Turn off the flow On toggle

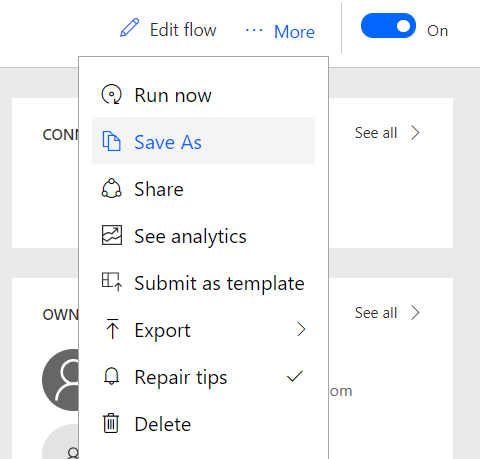tap(388, 26)
